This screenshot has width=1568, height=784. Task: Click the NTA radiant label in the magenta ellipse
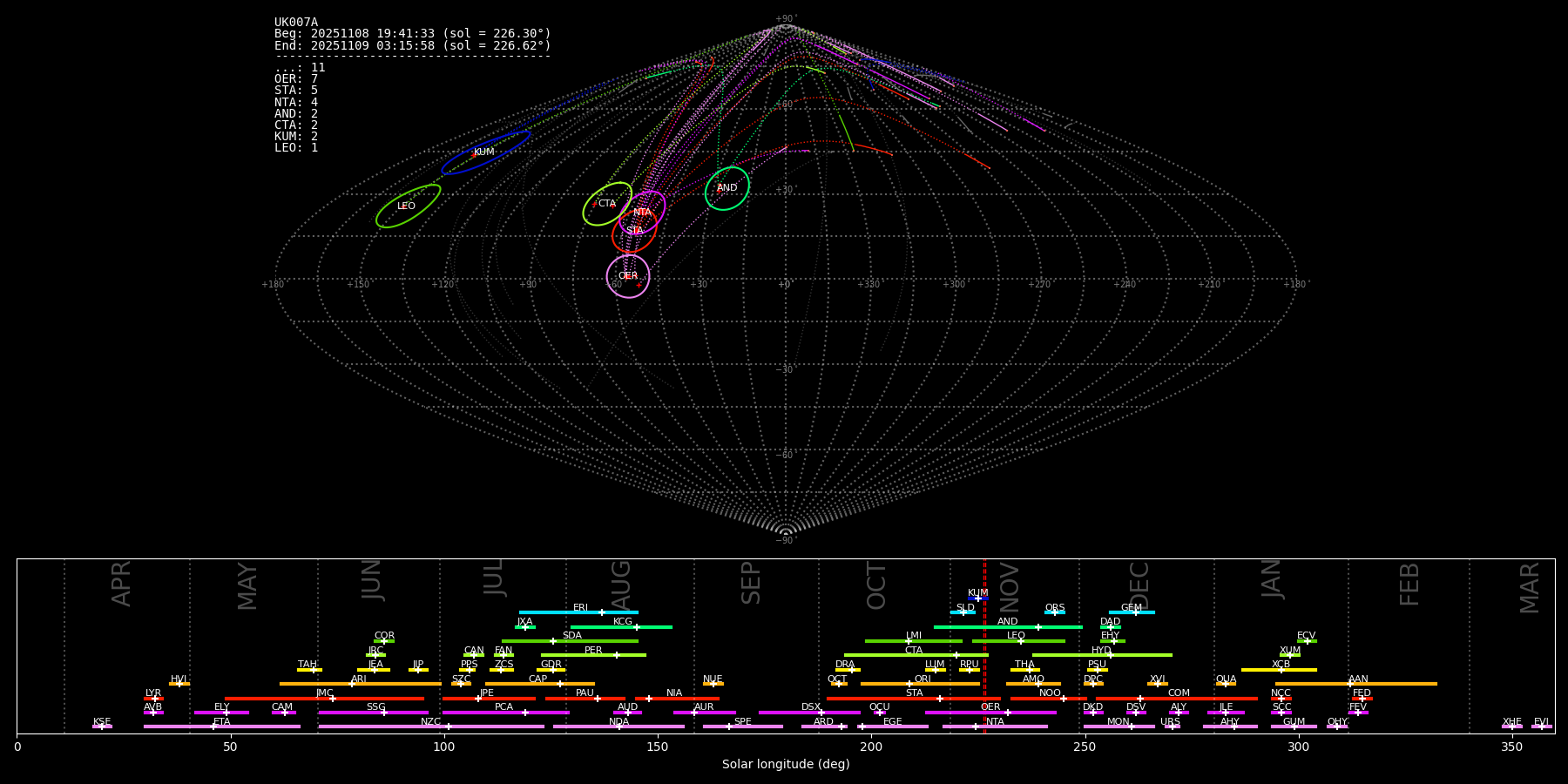coord(642,213)
